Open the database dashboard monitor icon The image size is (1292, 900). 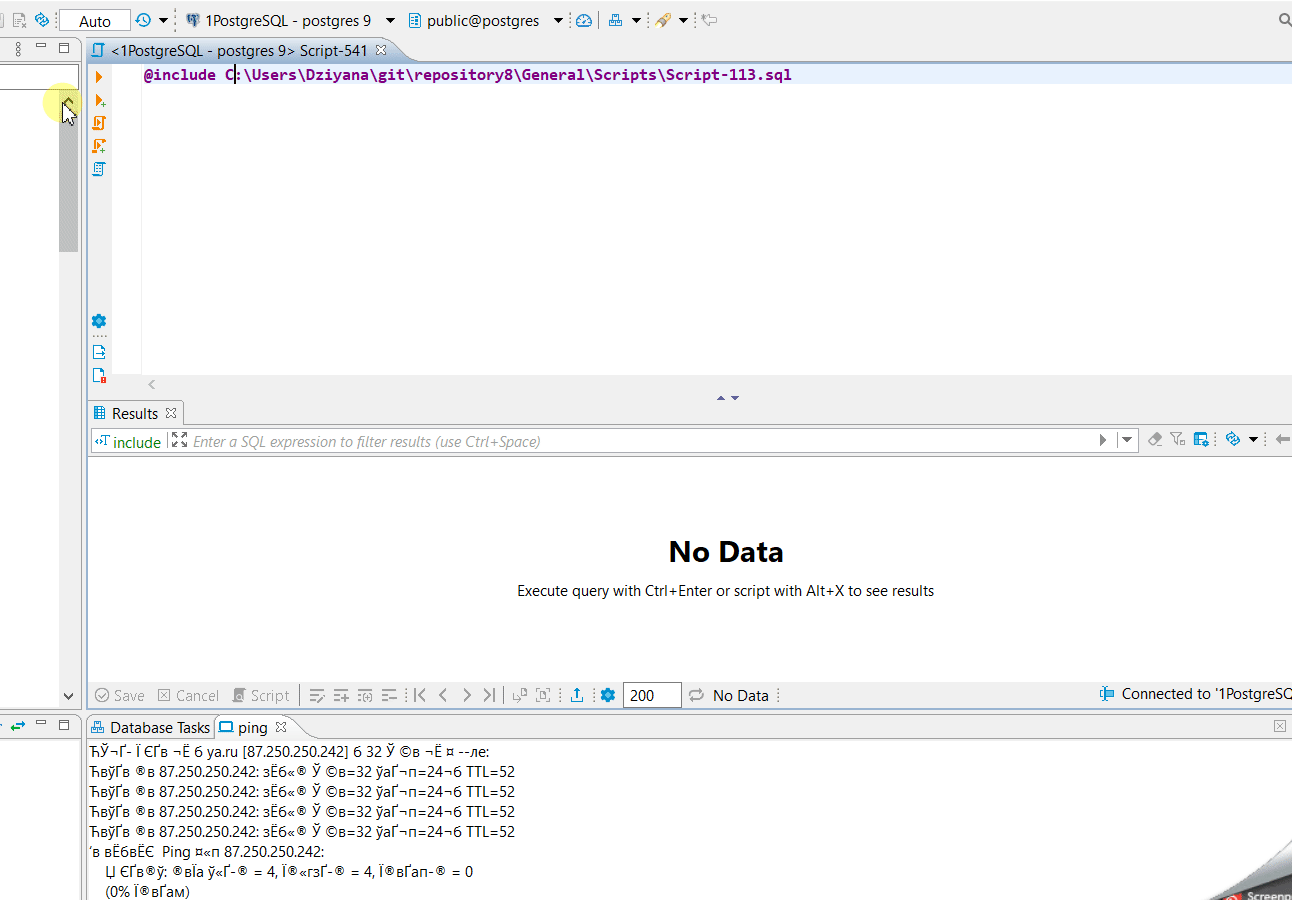click(584, 19)
